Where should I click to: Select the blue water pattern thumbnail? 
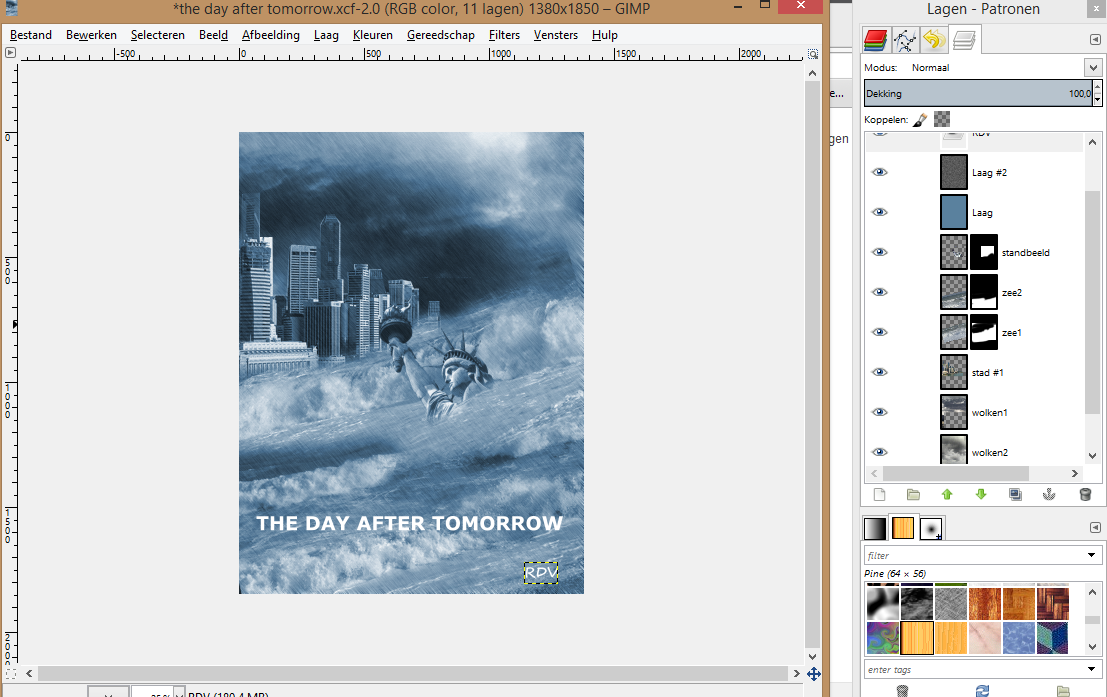pos(1018,637)
